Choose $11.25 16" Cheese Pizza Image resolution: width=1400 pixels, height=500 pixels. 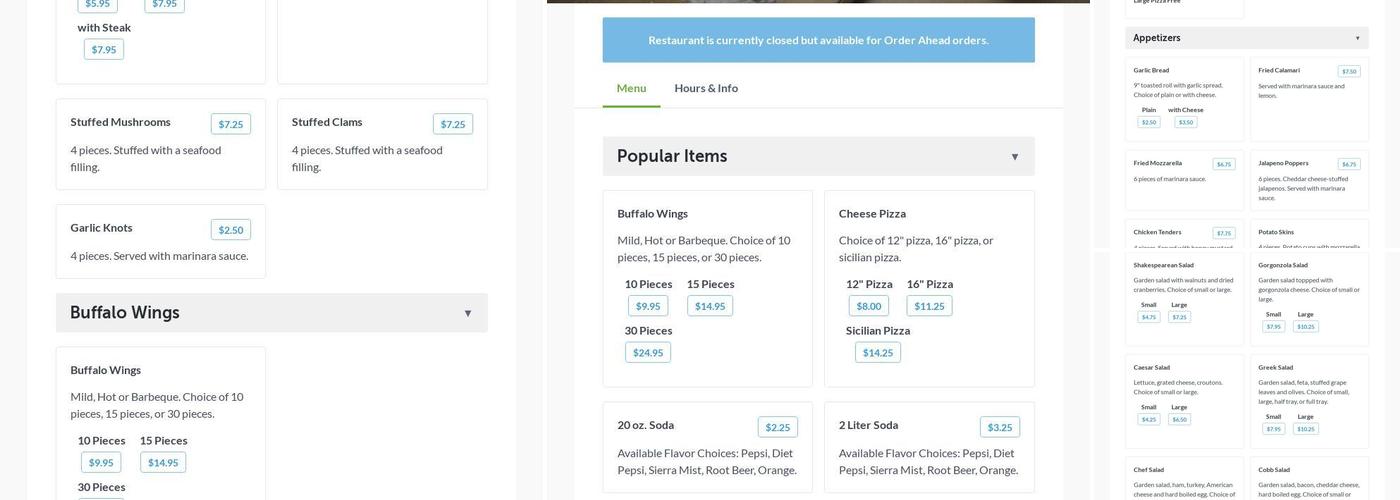click(x=929, y=306)
